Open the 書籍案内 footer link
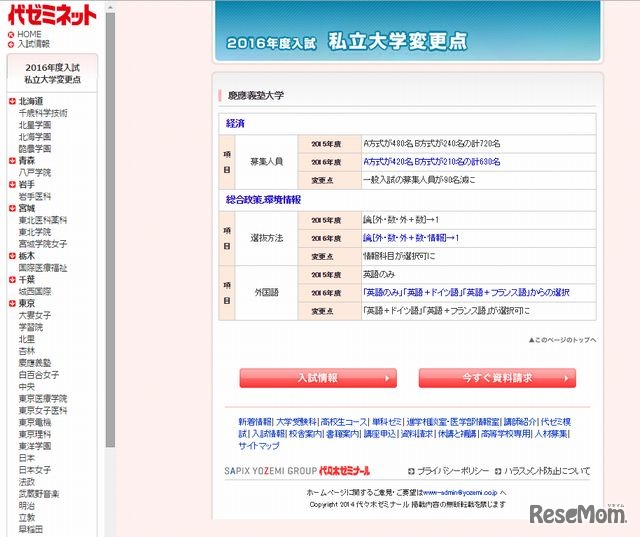The image size is (640, 537). click(x=343, y=434)
